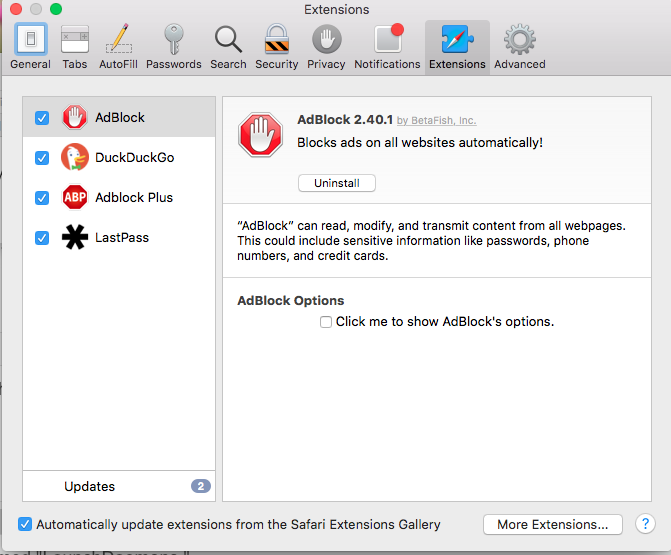This screenshot has height=555, width=671.
Task: Open the help question mark button
Action: (x=645, y=524)
